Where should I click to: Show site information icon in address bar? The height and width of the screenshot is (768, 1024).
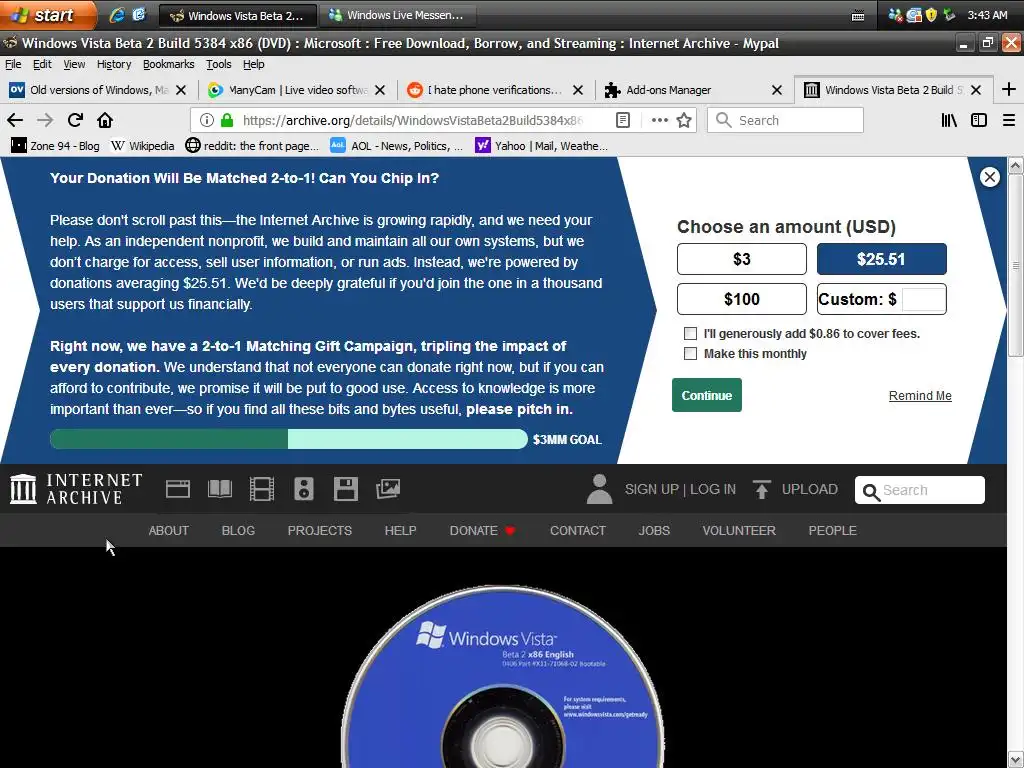(206, 120)
